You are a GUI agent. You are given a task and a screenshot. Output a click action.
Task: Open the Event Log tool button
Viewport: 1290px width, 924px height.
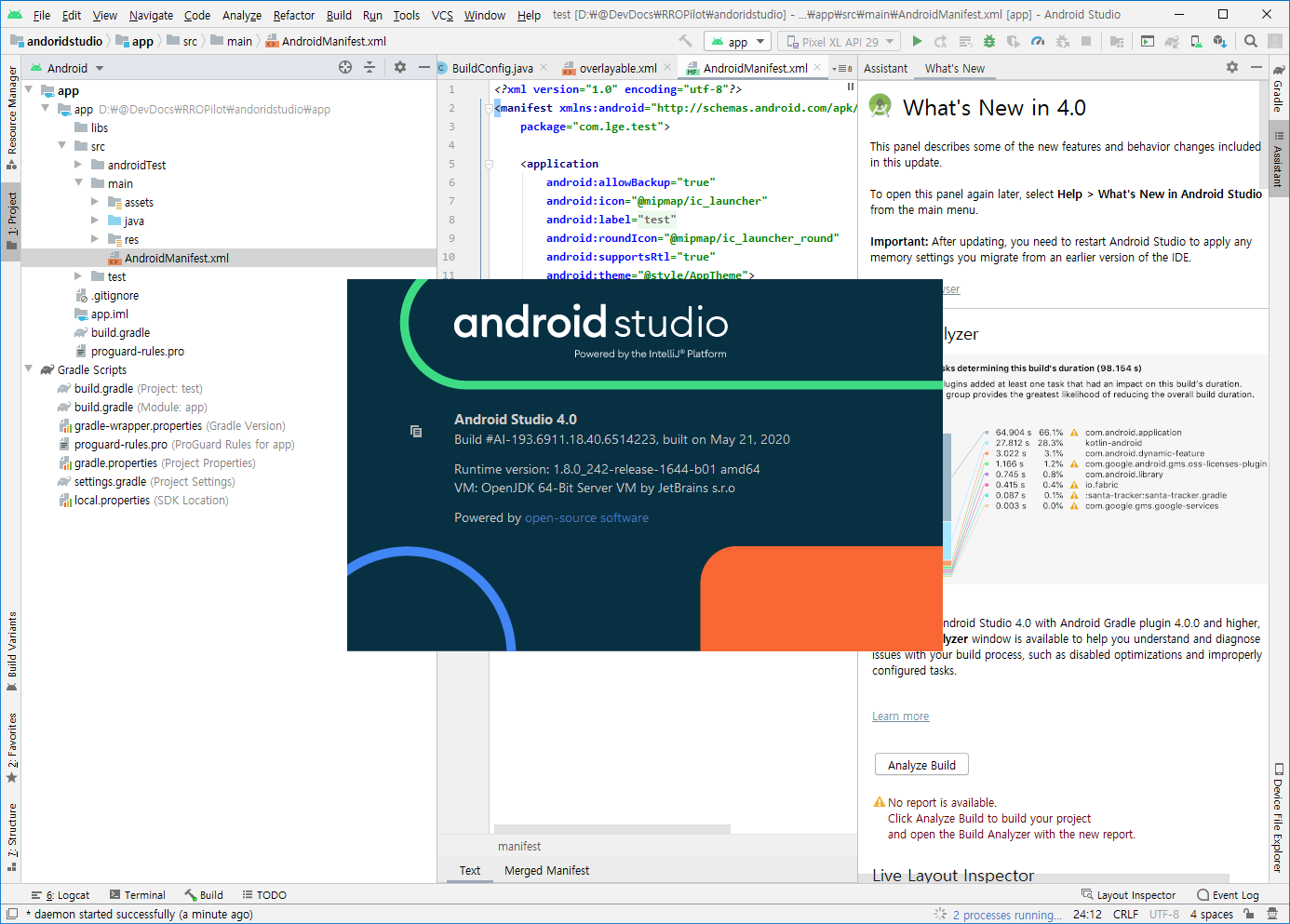[1228, 895]
